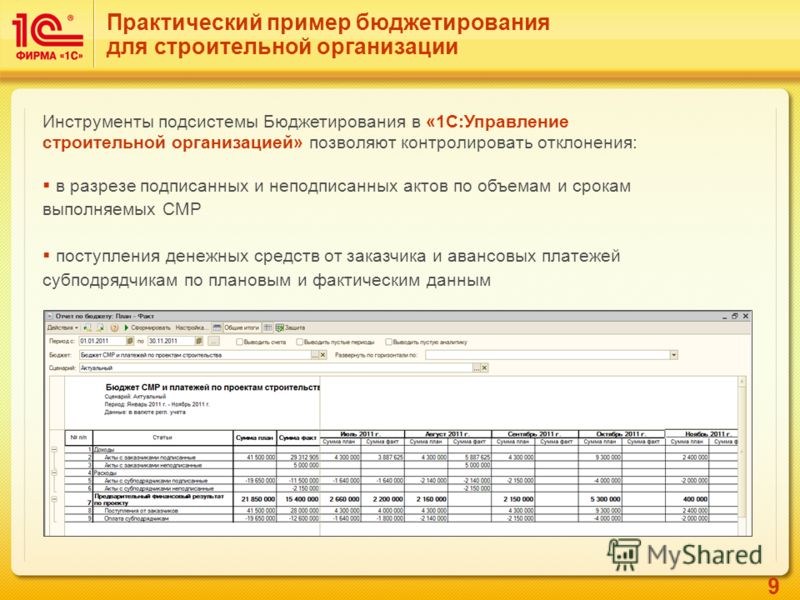The width and height of the screenshot is (800, 600).
Task: Click the Период с date field 01.01.2011
Action: click(x=102, y=341)
